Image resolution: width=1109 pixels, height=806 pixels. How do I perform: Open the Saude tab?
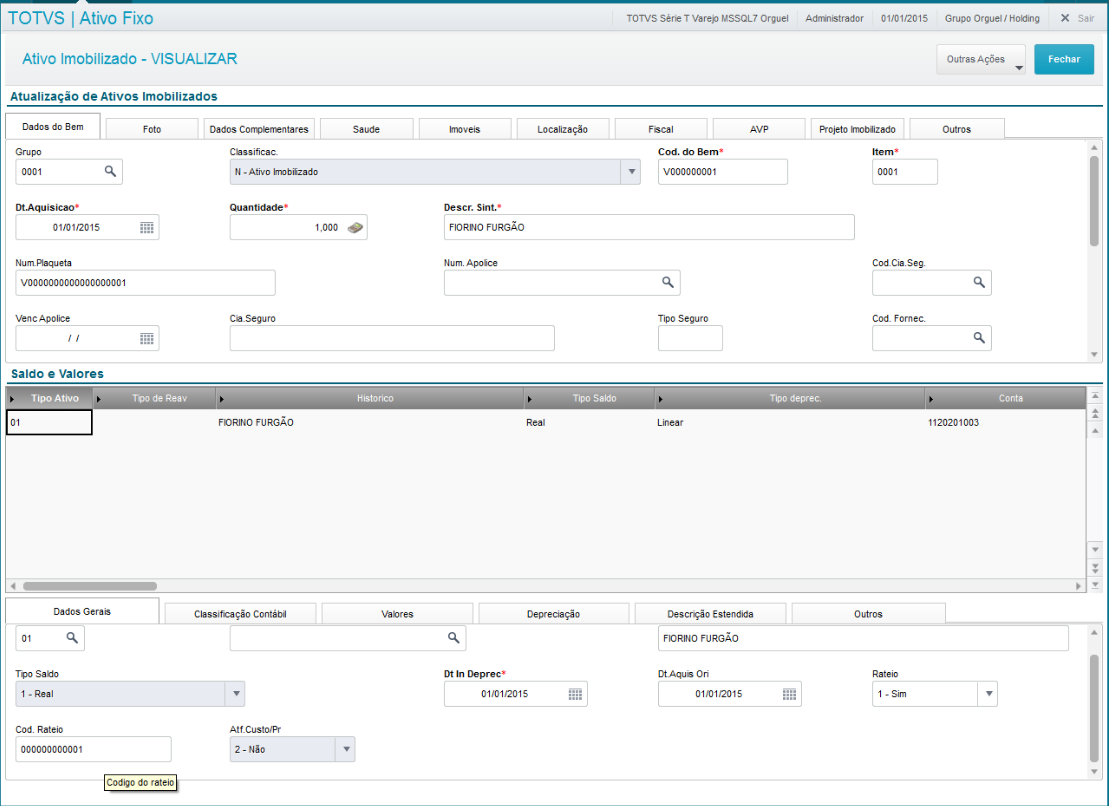[366, 129]
